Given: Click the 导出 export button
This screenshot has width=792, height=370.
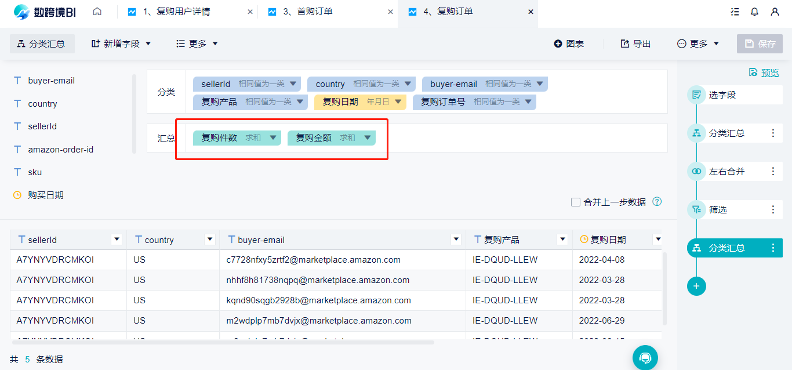Looking at the screenshot, I should pyautogui.click(x=635, y=44).
